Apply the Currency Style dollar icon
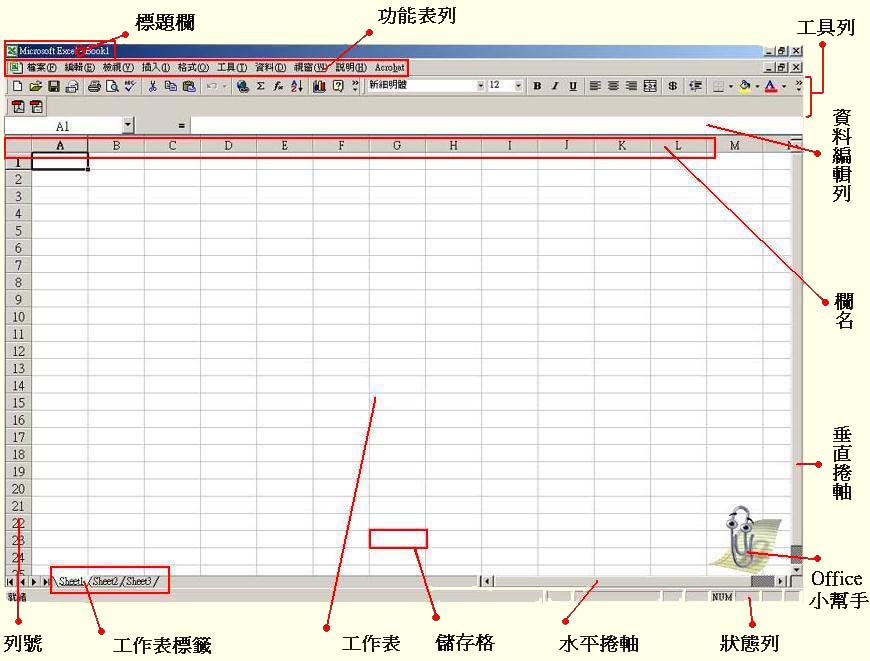 [673, 87]
